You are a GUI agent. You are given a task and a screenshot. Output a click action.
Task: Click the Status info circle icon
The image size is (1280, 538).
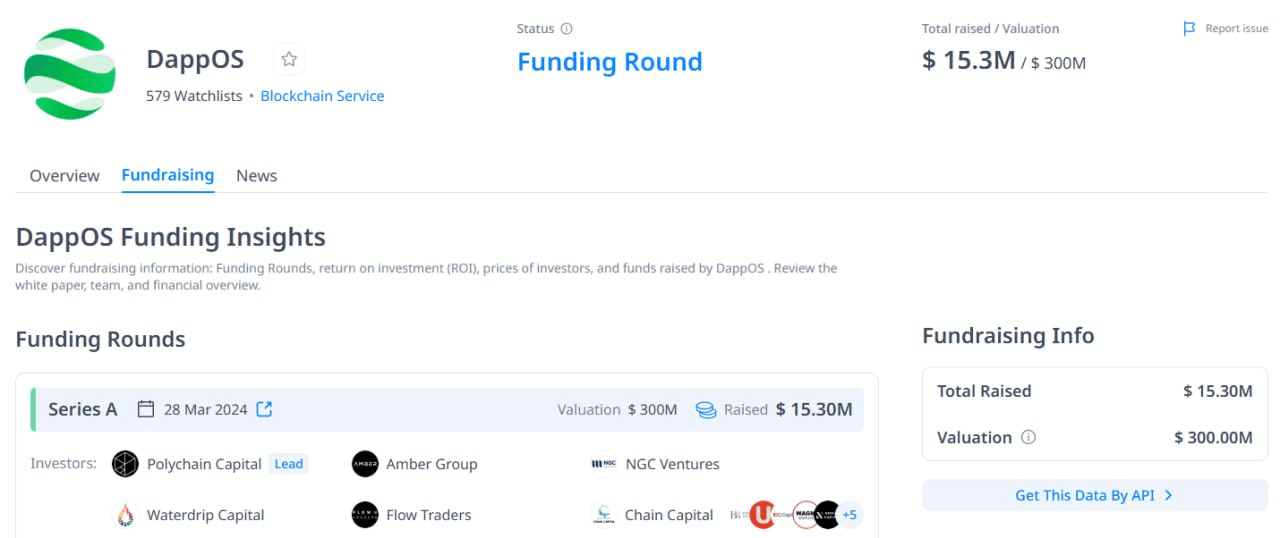tap(567, 29)
